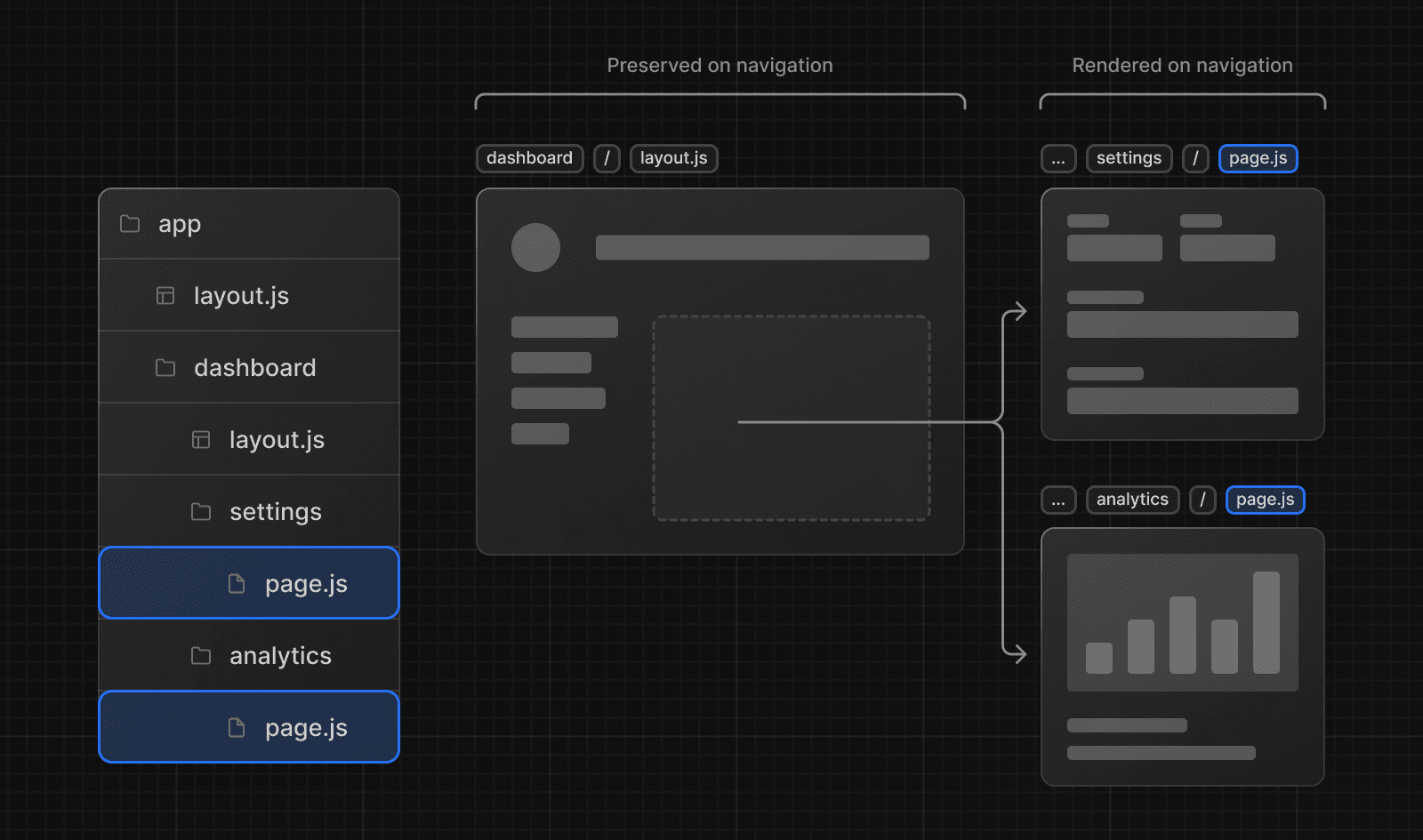Click the page.js file icon under settings
Viewport: 1423px width, 840px height.
[236, 583]
